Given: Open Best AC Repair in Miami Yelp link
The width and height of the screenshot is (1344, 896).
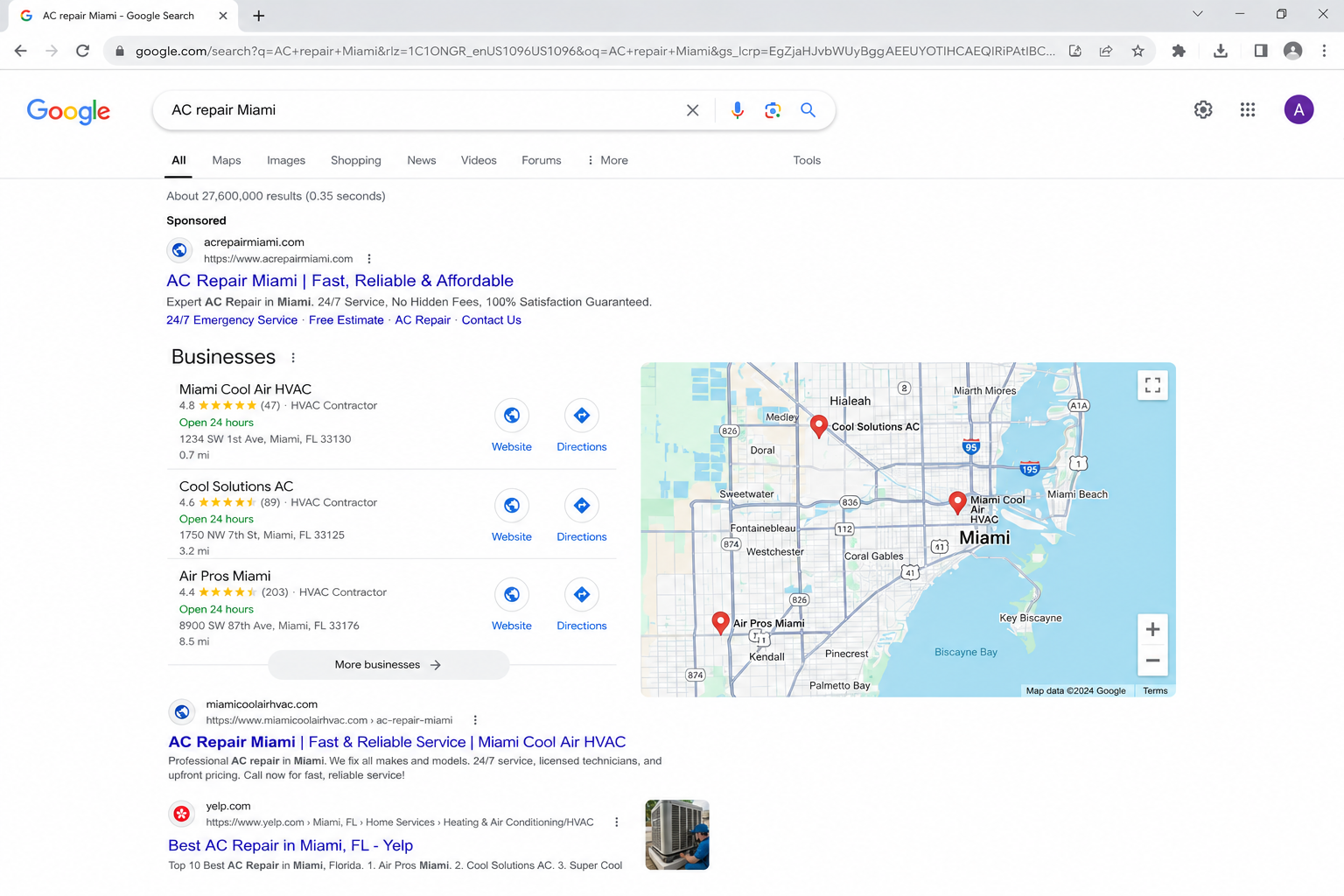Looking at the screenshot, I should click(290, 845).
